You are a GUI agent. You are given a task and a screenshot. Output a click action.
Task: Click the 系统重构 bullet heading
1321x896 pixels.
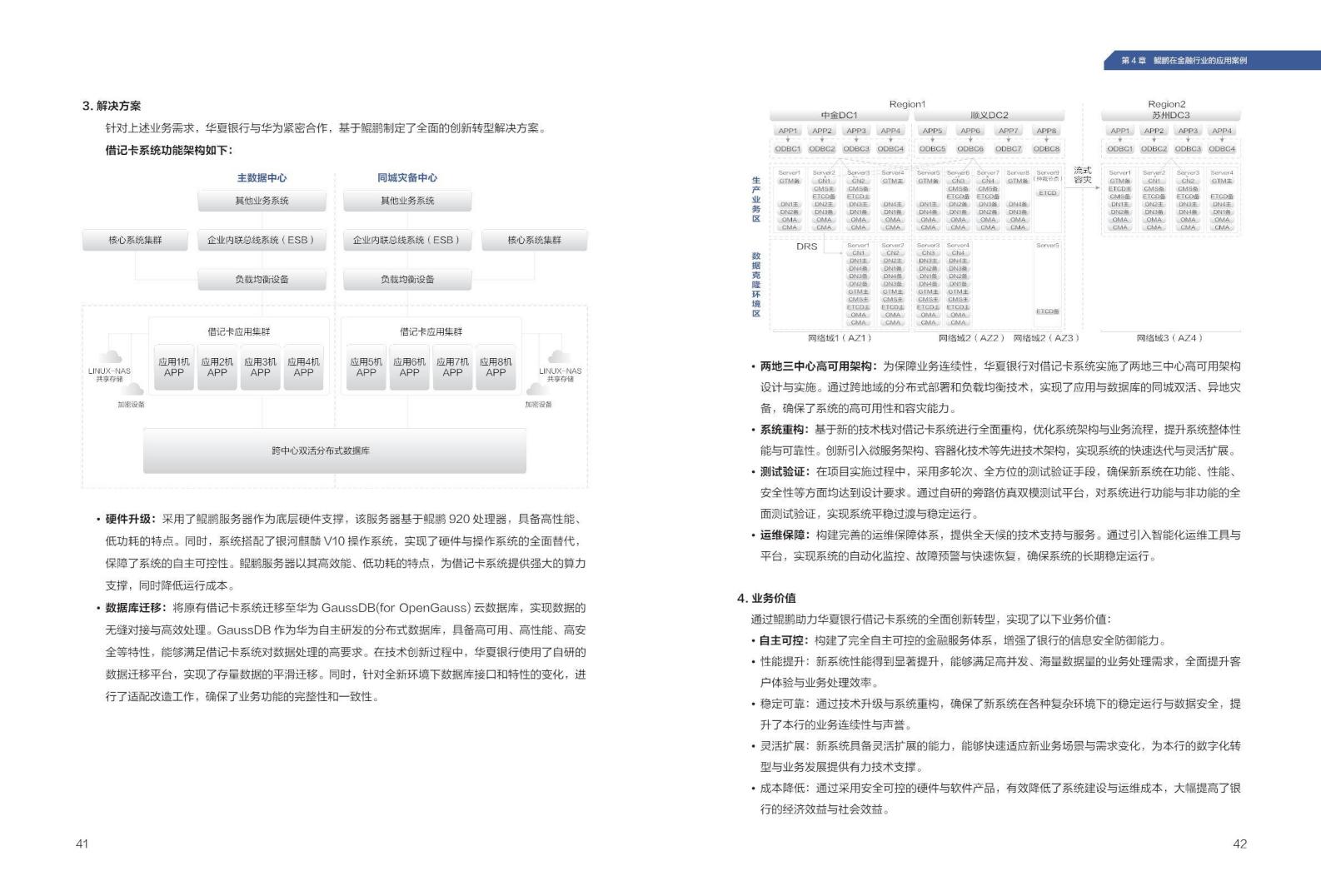783,430
